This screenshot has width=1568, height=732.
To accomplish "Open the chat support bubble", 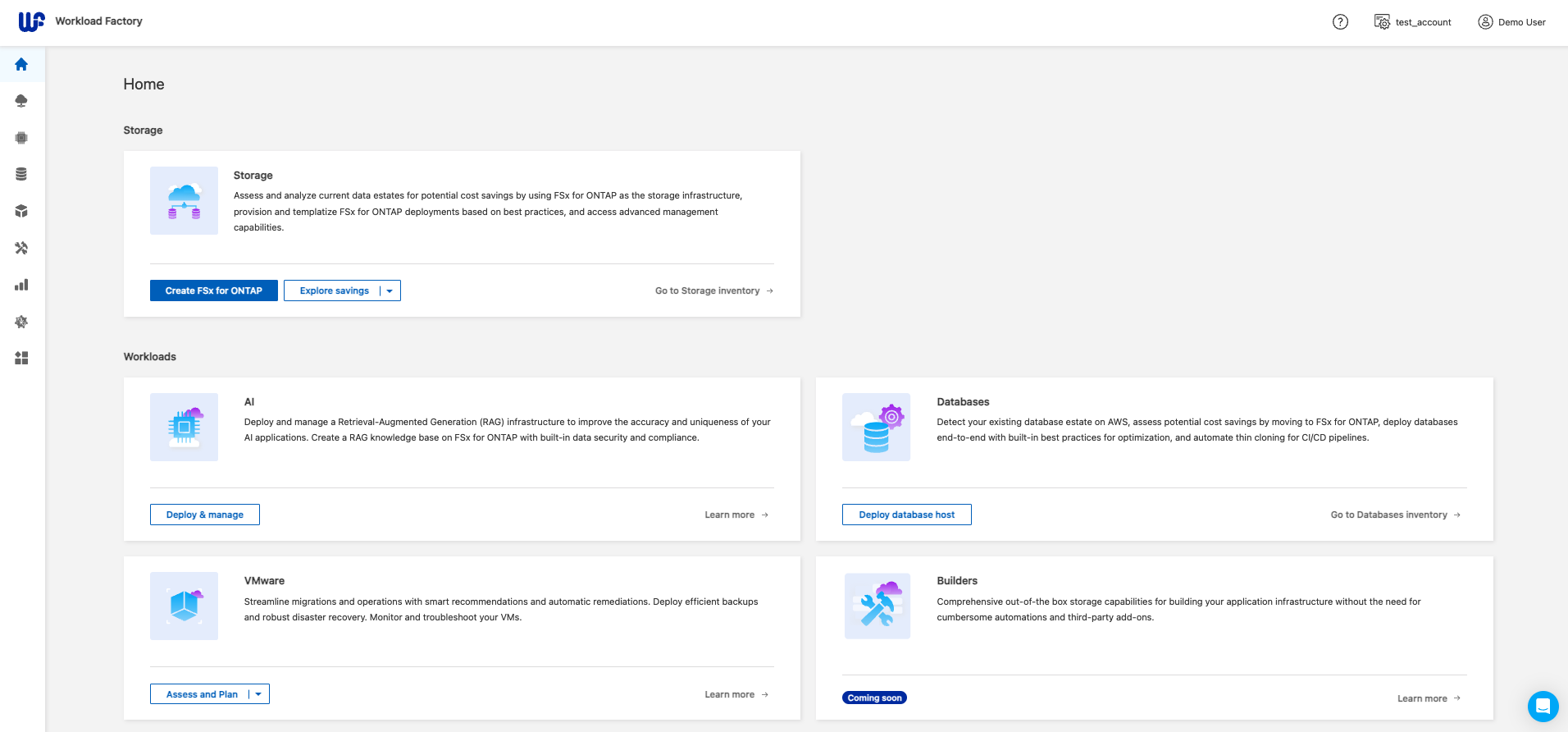I will [x=1543, y=706].
